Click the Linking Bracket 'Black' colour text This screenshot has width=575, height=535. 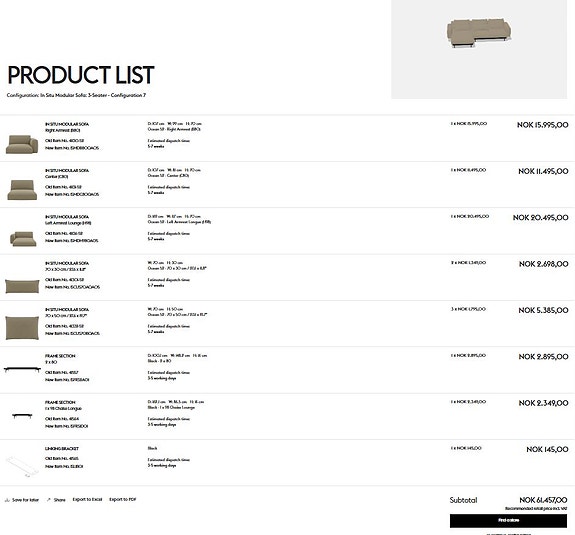click(153, 448)
